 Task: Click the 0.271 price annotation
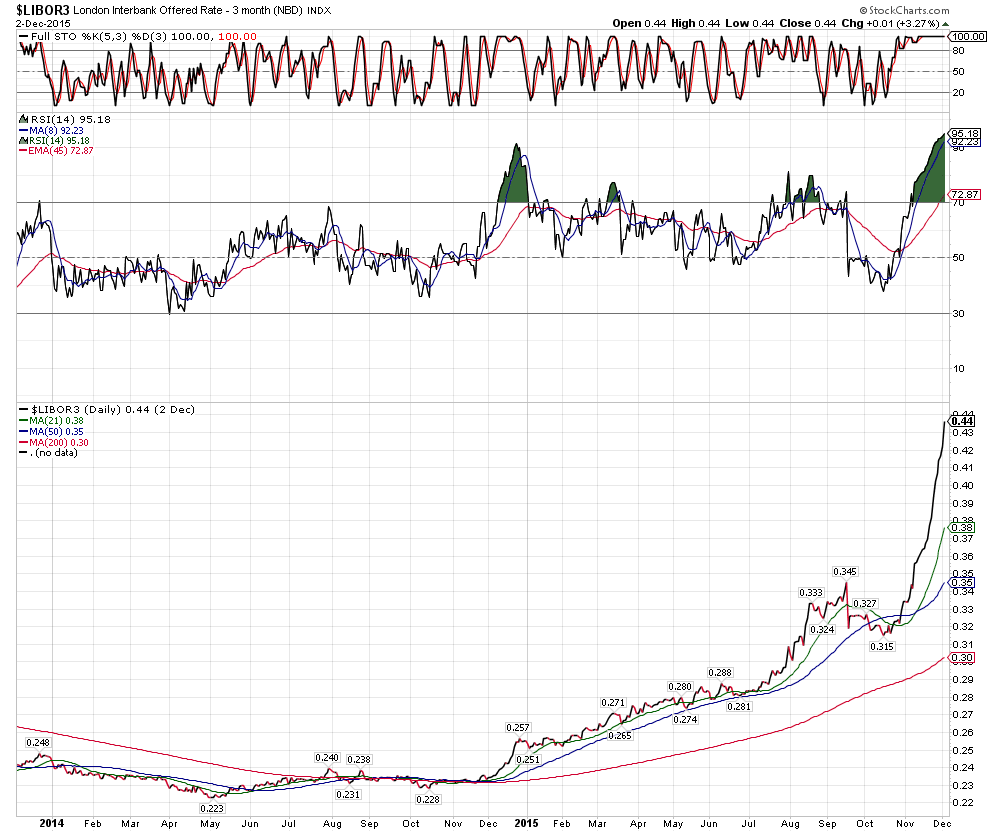612,703
